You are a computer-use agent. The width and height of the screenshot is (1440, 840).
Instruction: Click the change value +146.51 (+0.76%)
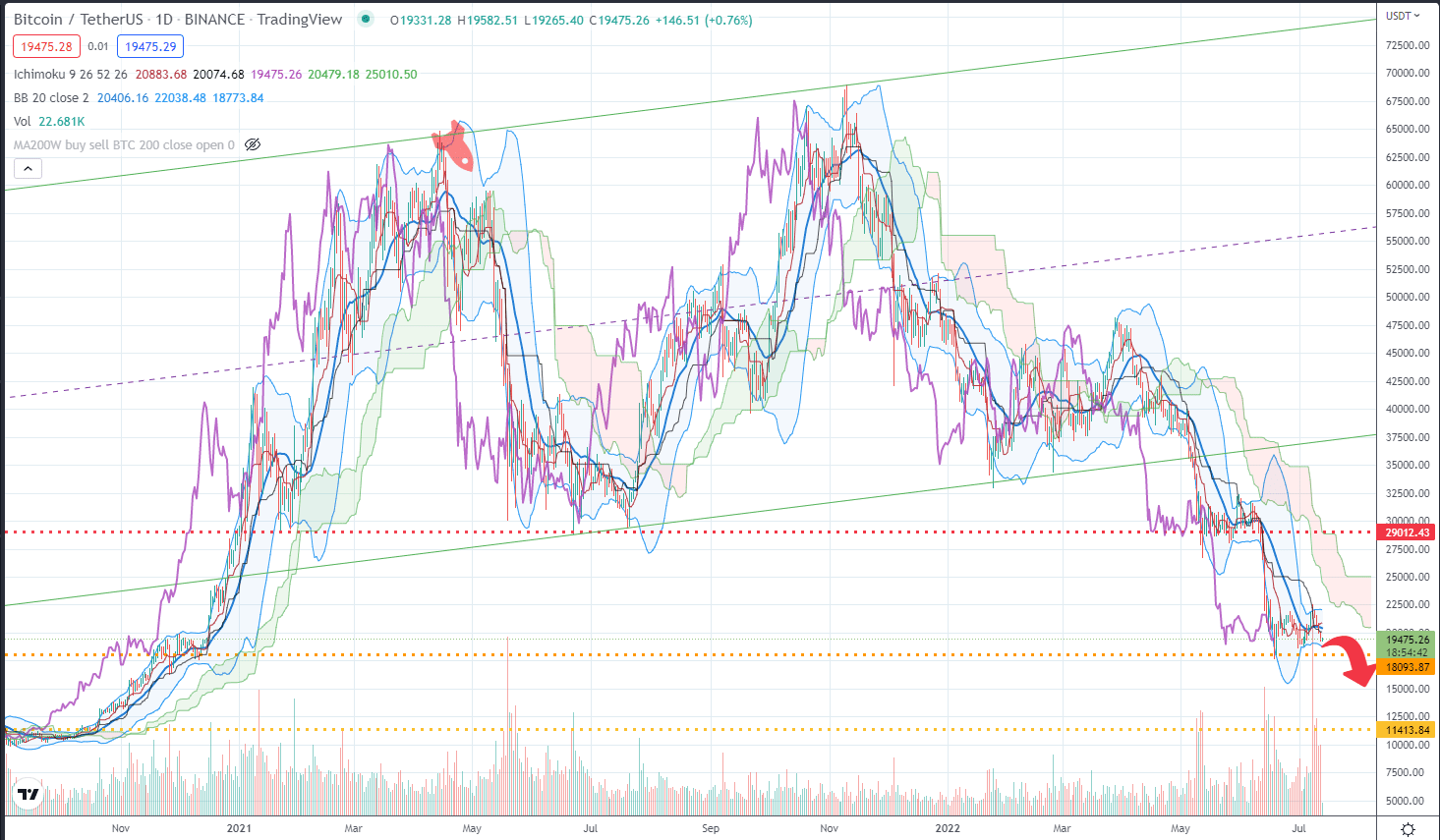click(704, 20)
